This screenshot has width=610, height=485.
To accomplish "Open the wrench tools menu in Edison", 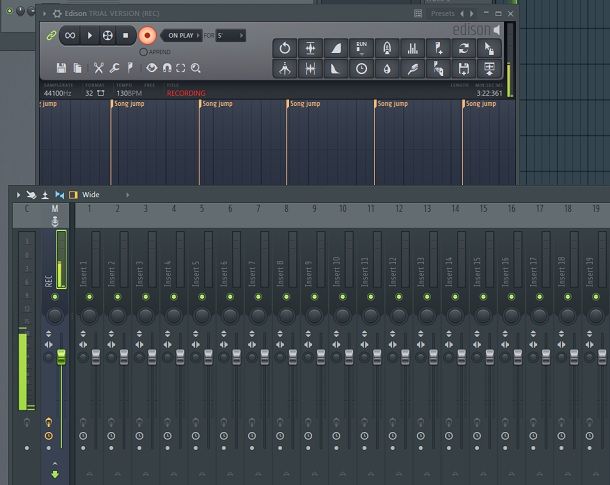I will (x=114, y=68).
